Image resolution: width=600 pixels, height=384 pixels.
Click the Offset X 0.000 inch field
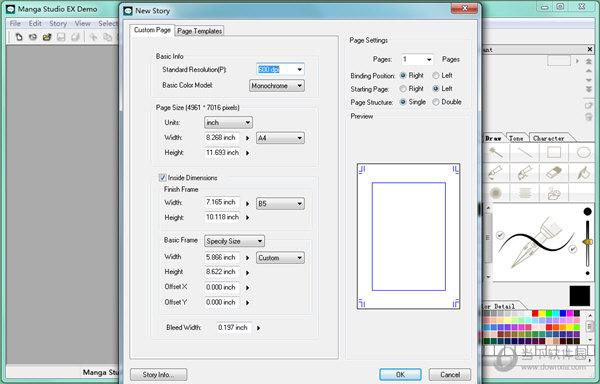pos(222,287)
